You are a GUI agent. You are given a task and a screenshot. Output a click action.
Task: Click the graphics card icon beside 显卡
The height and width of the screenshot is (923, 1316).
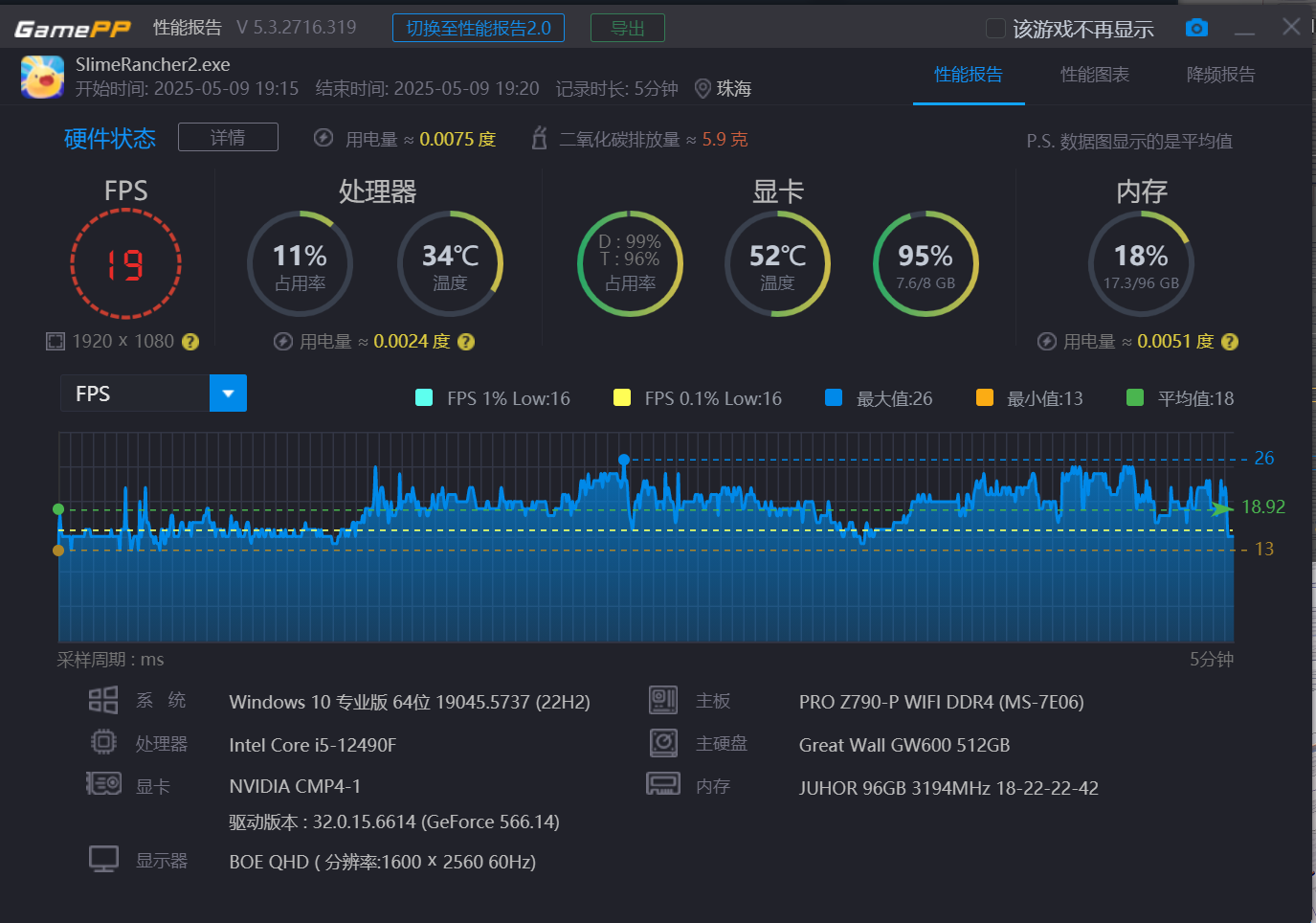(103, 784)
